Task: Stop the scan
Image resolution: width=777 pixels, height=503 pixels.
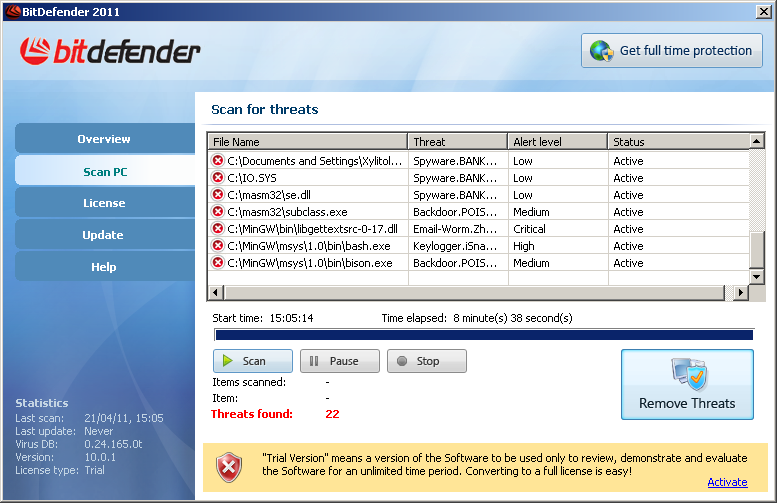Action: click(x=427, y=361)
